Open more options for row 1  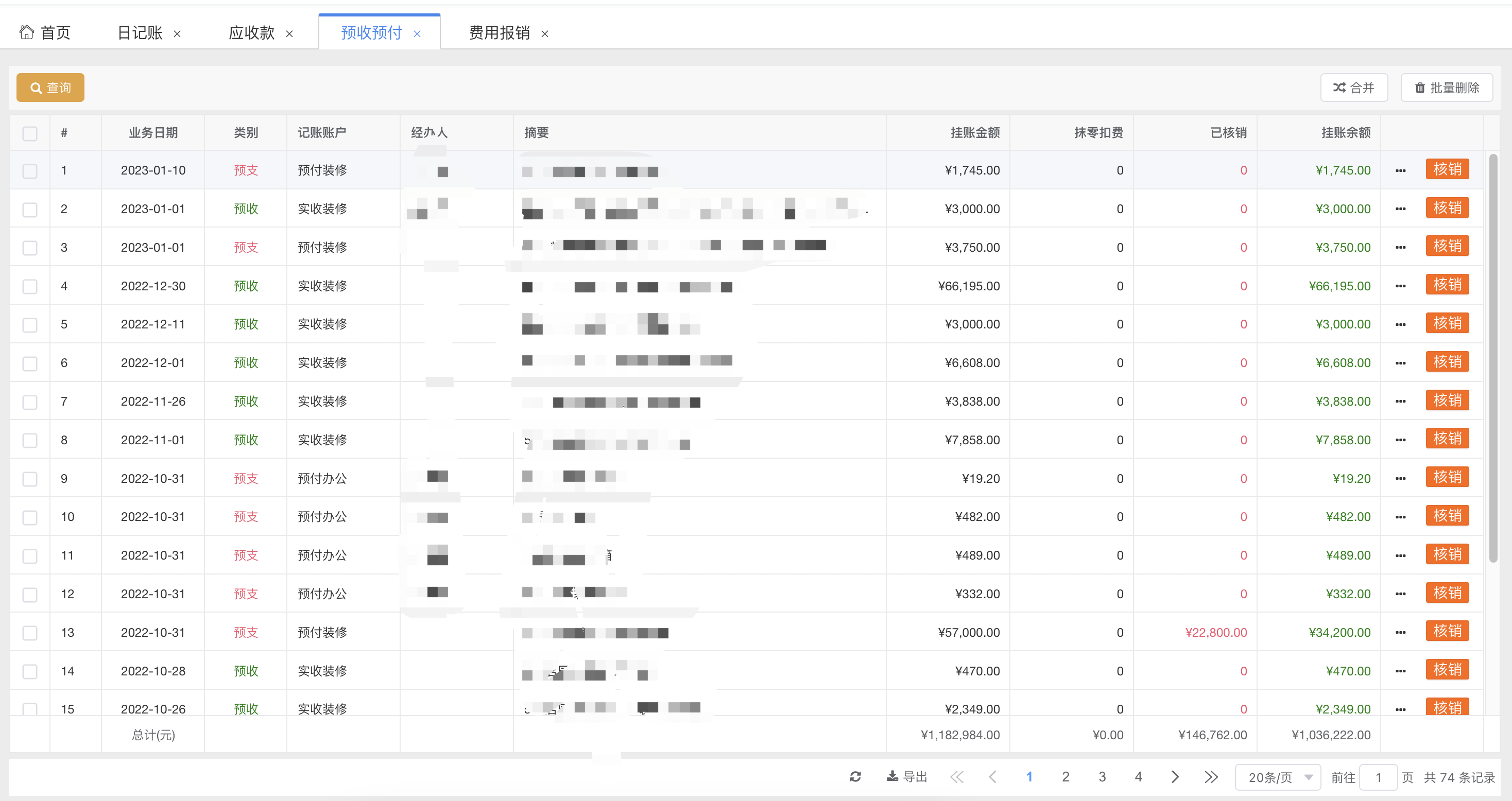(1400, 171)
